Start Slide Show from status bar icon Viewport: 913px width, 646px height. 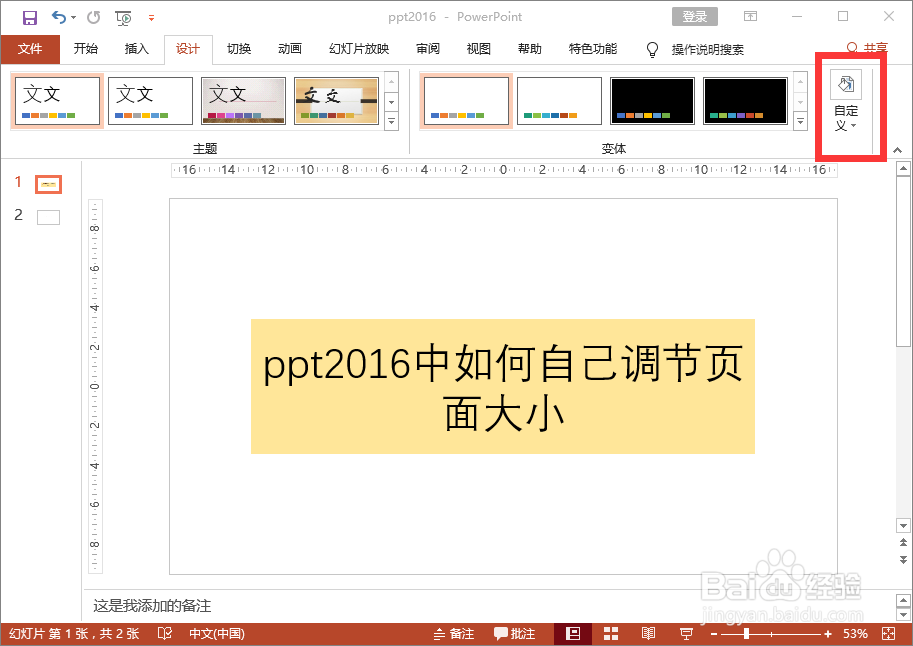(x=686, y=634)
